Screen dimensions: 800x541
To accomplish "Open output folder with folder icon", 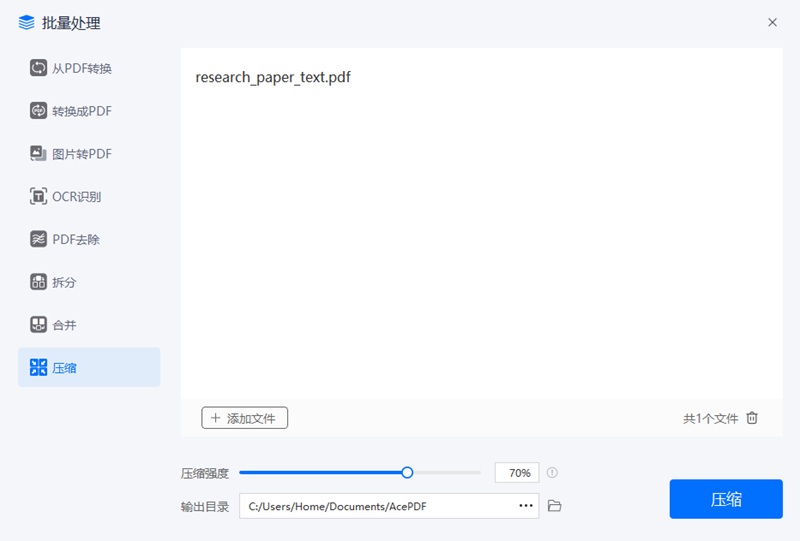I will 555,506.
